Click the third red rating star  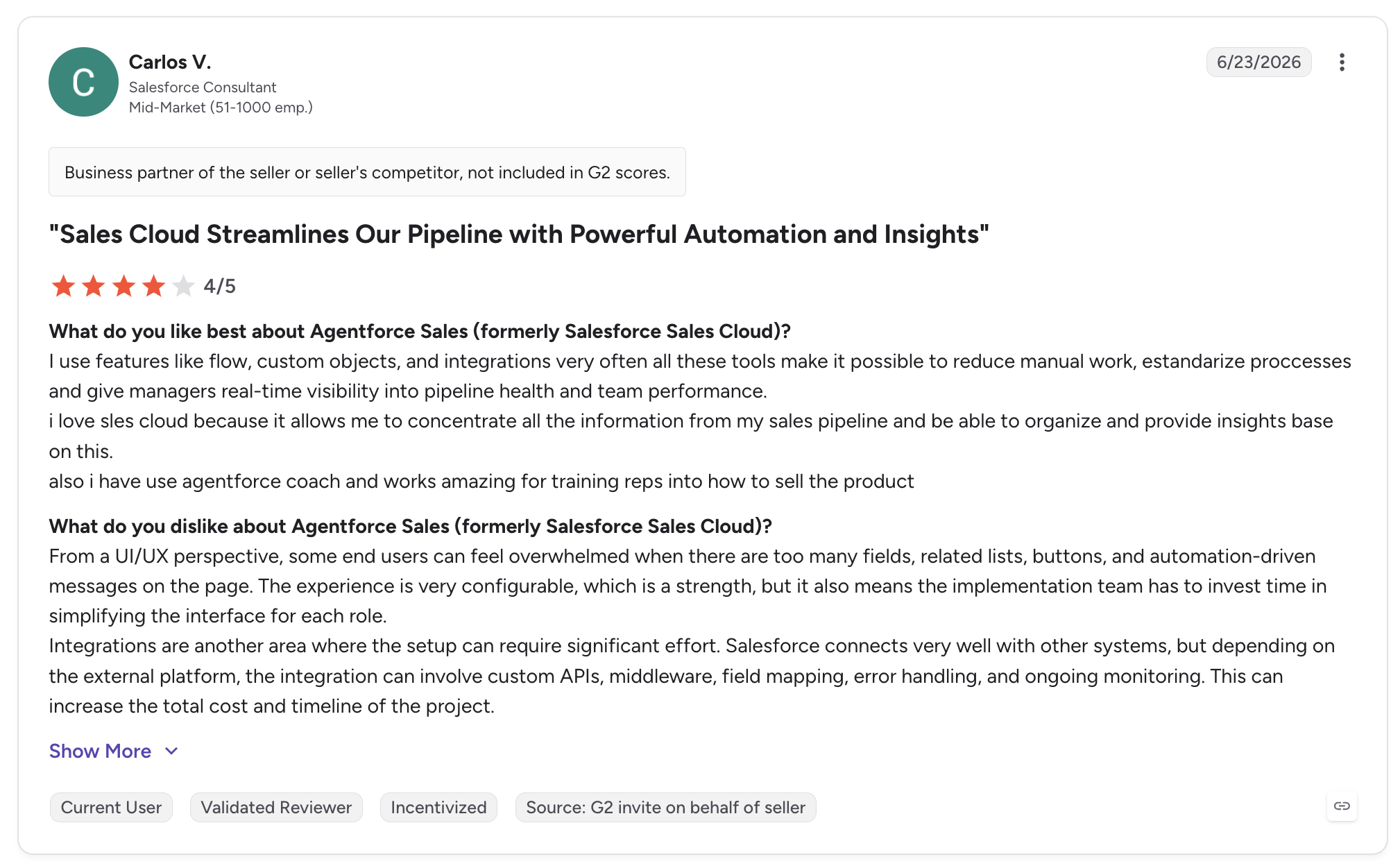tap(123, 286)
